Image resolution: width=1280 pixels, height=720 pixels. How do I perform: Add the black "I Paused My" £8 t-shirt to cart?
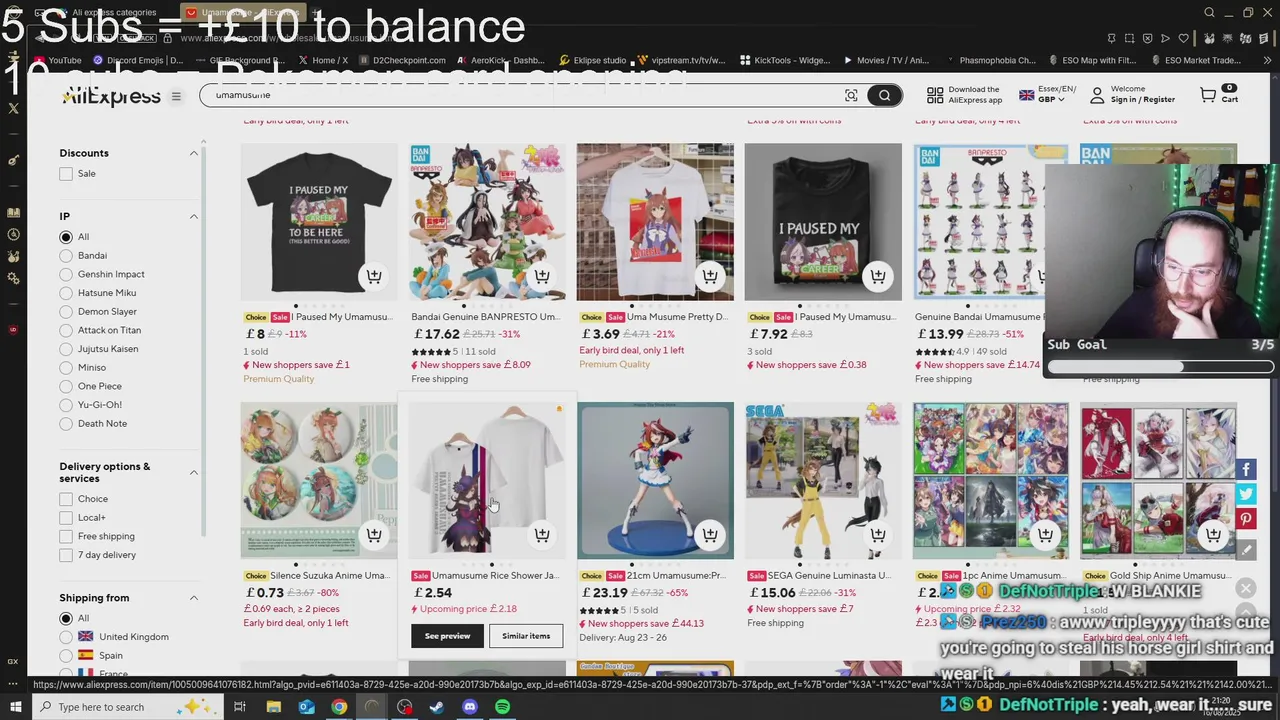point(374,276)
